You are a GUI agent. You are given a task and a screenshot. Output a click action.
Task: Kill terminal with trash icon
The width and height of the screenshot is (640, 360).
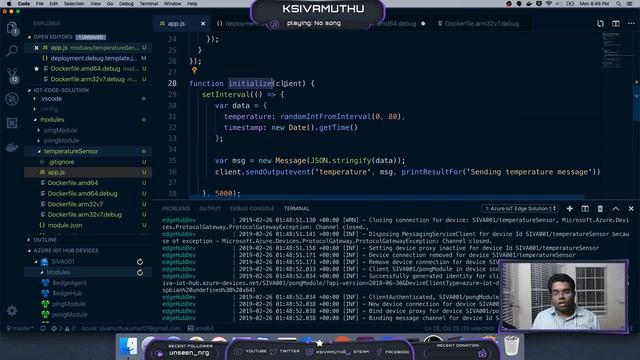600,209
